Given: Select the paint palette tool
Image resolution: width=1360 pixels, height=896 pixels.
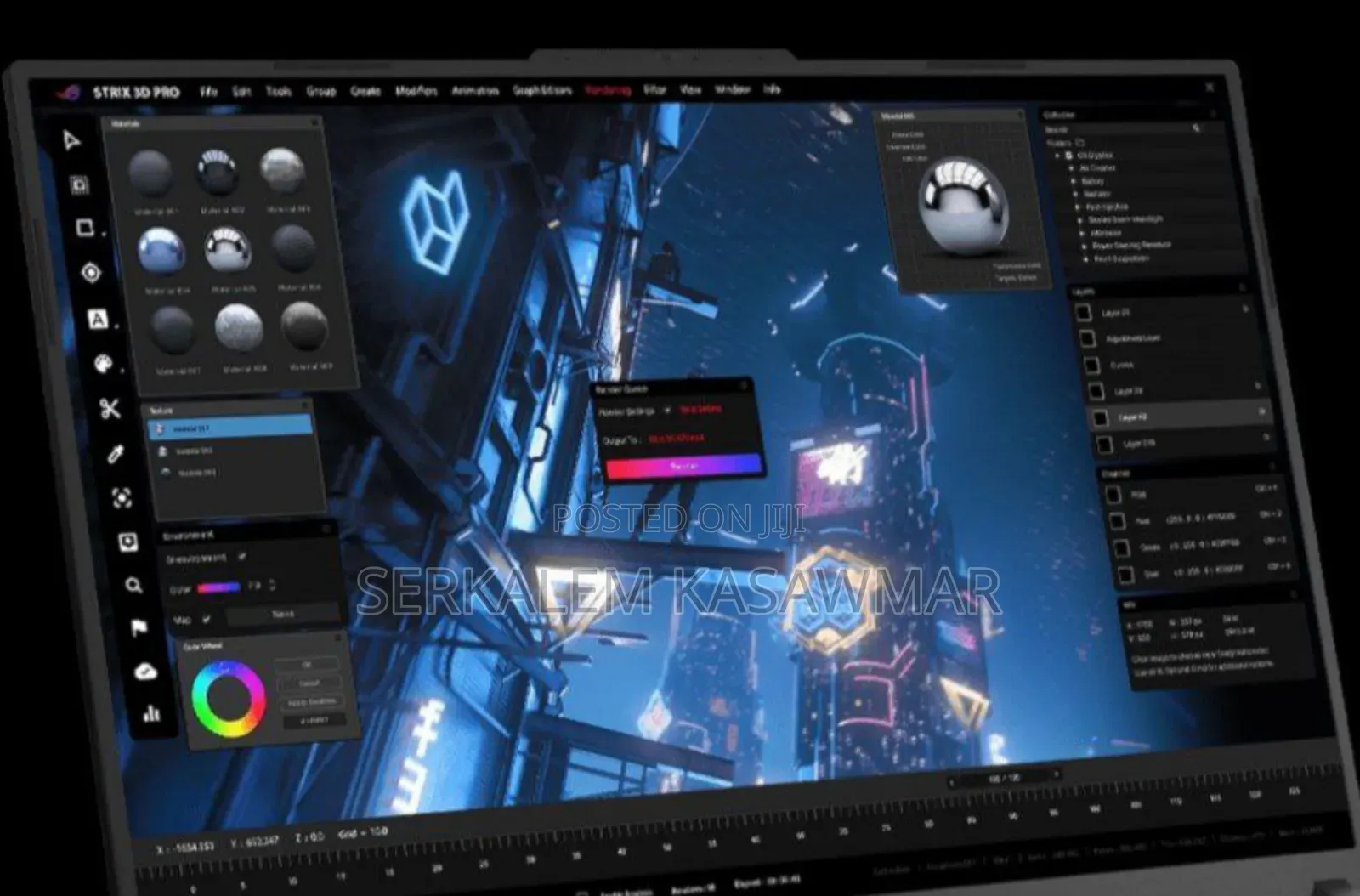Looking at the screenshot, I should click(x=103, y=364).
